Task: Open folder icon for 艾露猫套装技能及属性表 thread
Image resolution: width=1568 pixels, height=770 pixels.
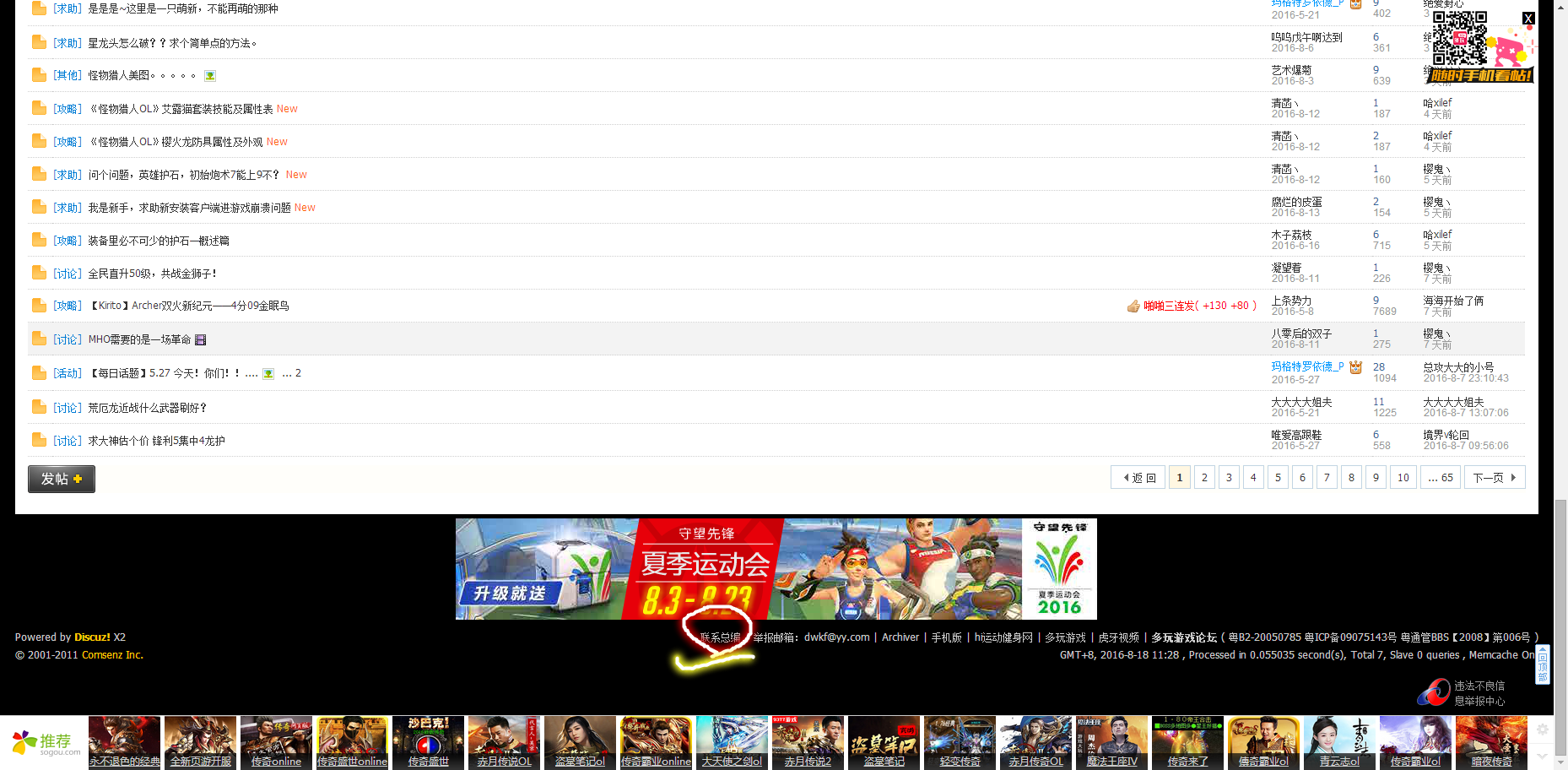Action: tap(39, 108)
